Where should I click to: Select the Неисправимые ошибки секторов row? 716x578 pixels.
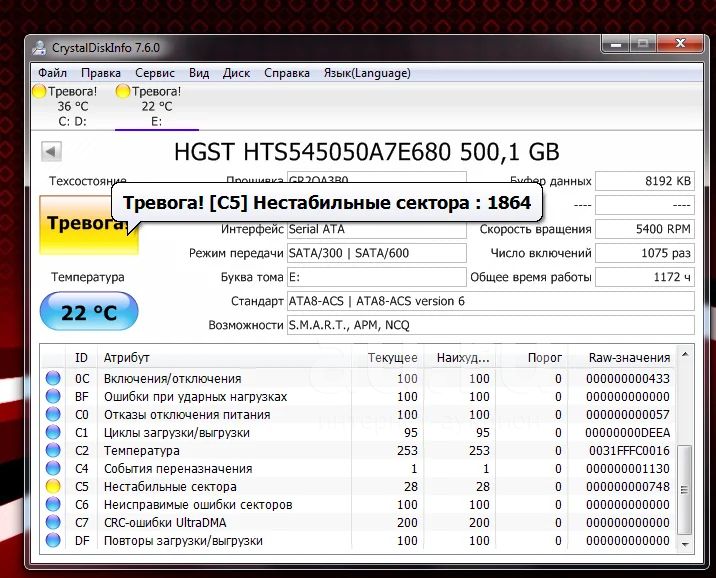358,504
